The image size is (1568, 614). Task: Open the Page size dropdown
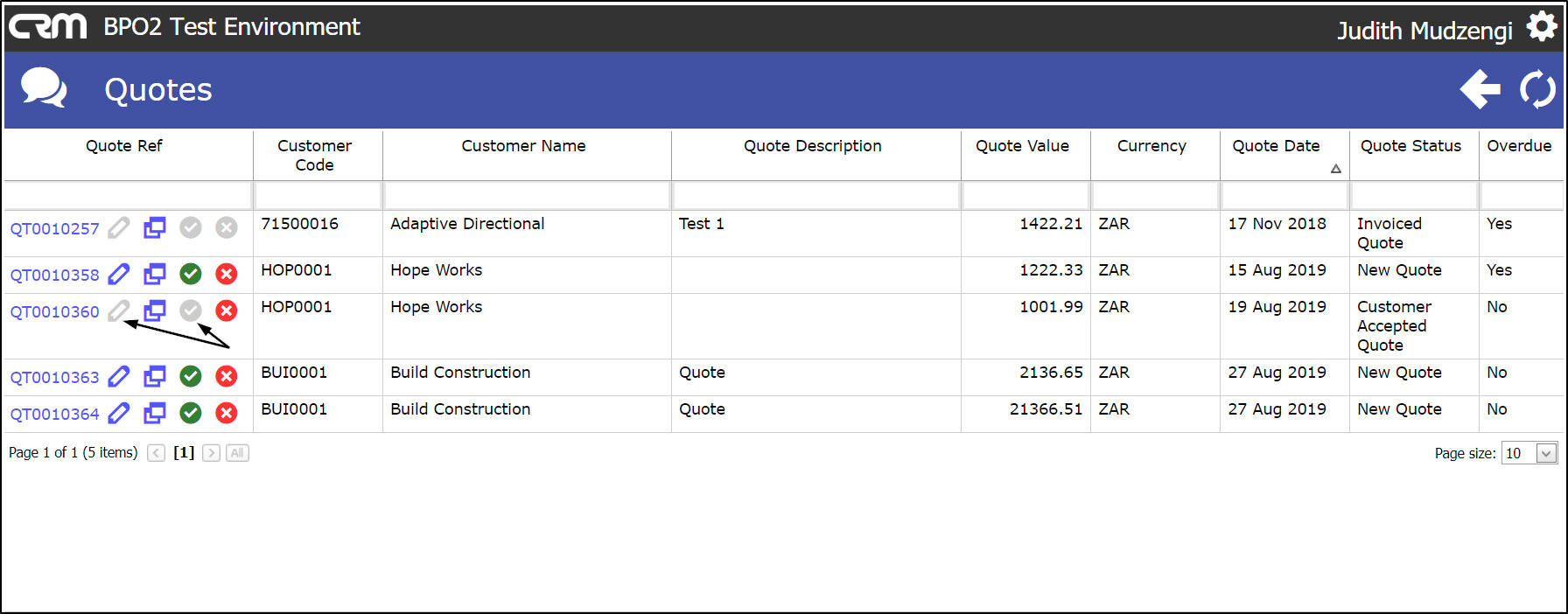(x=1546, y=453)
